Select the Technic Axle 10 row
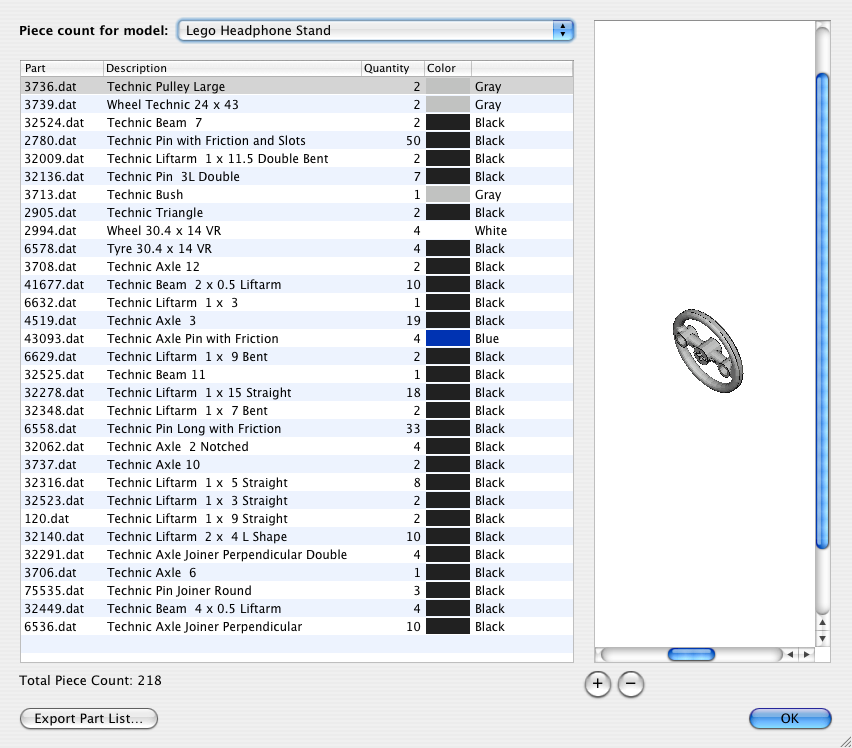This screenshot has width=852, height=748. point(297,464)
